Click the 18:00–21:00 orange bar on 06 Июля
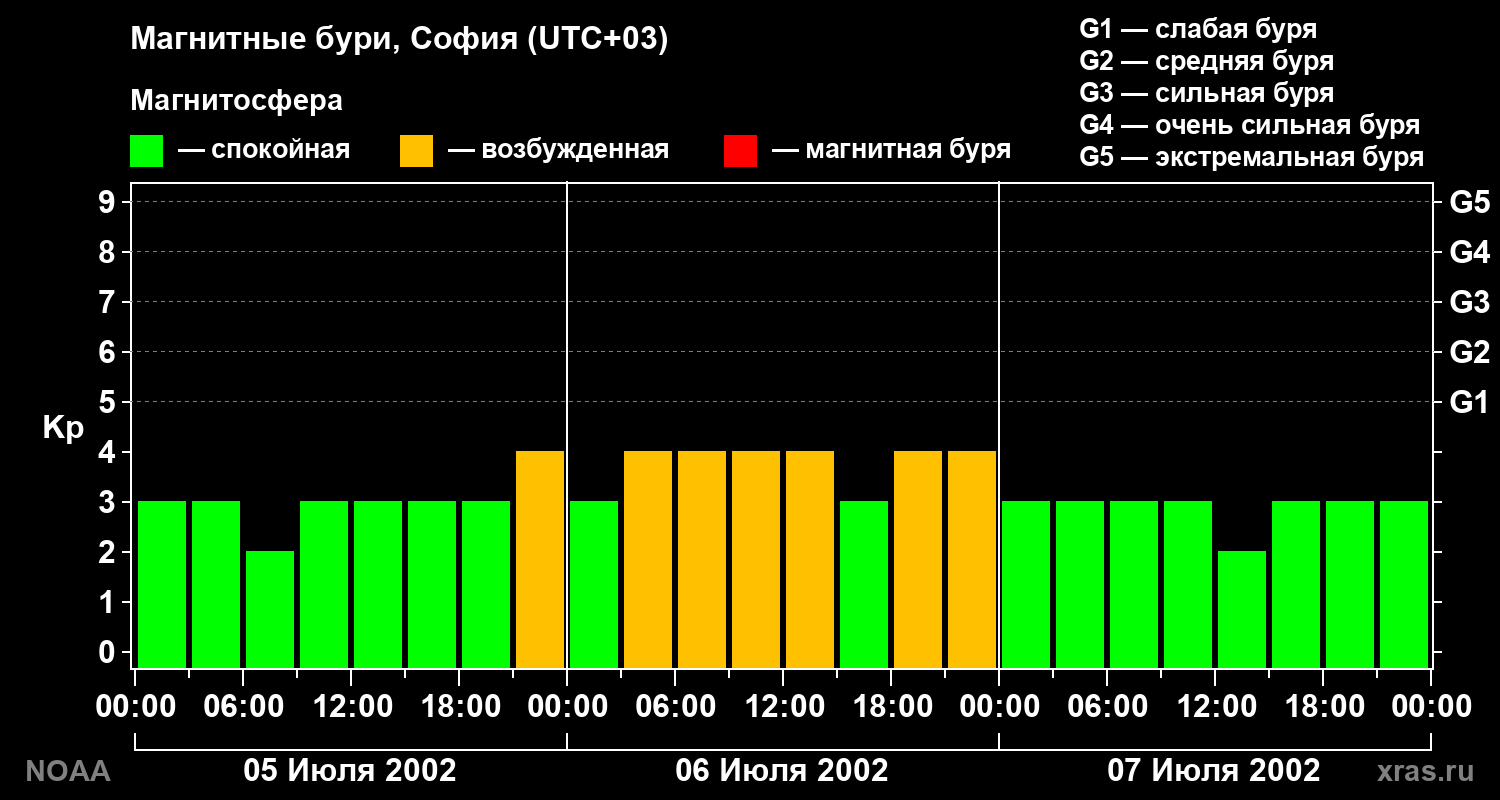Screen dimensions: 1500x800 click(918, 559)
